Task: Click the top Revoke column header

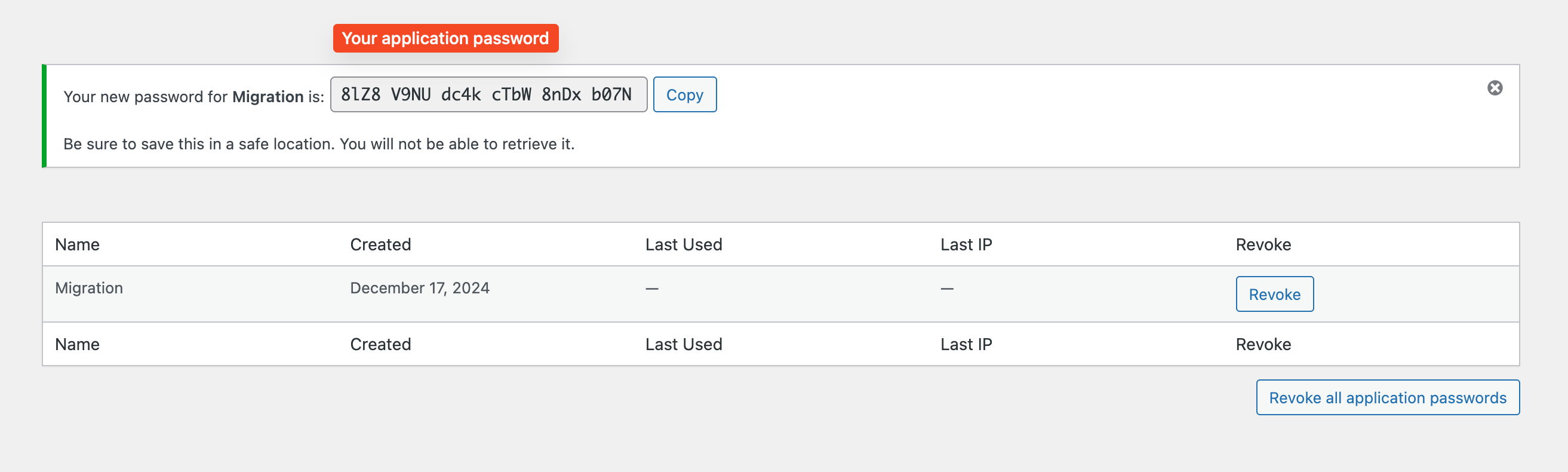Action: (1262, 245)
